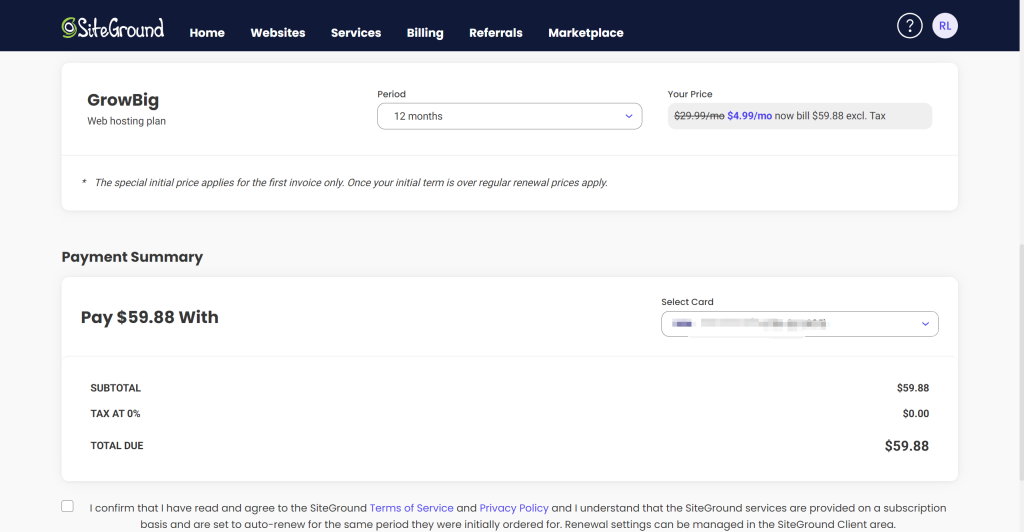Check the terms agreement checkbox
This screenshot has height=532, width=1024.
(67, 506)
